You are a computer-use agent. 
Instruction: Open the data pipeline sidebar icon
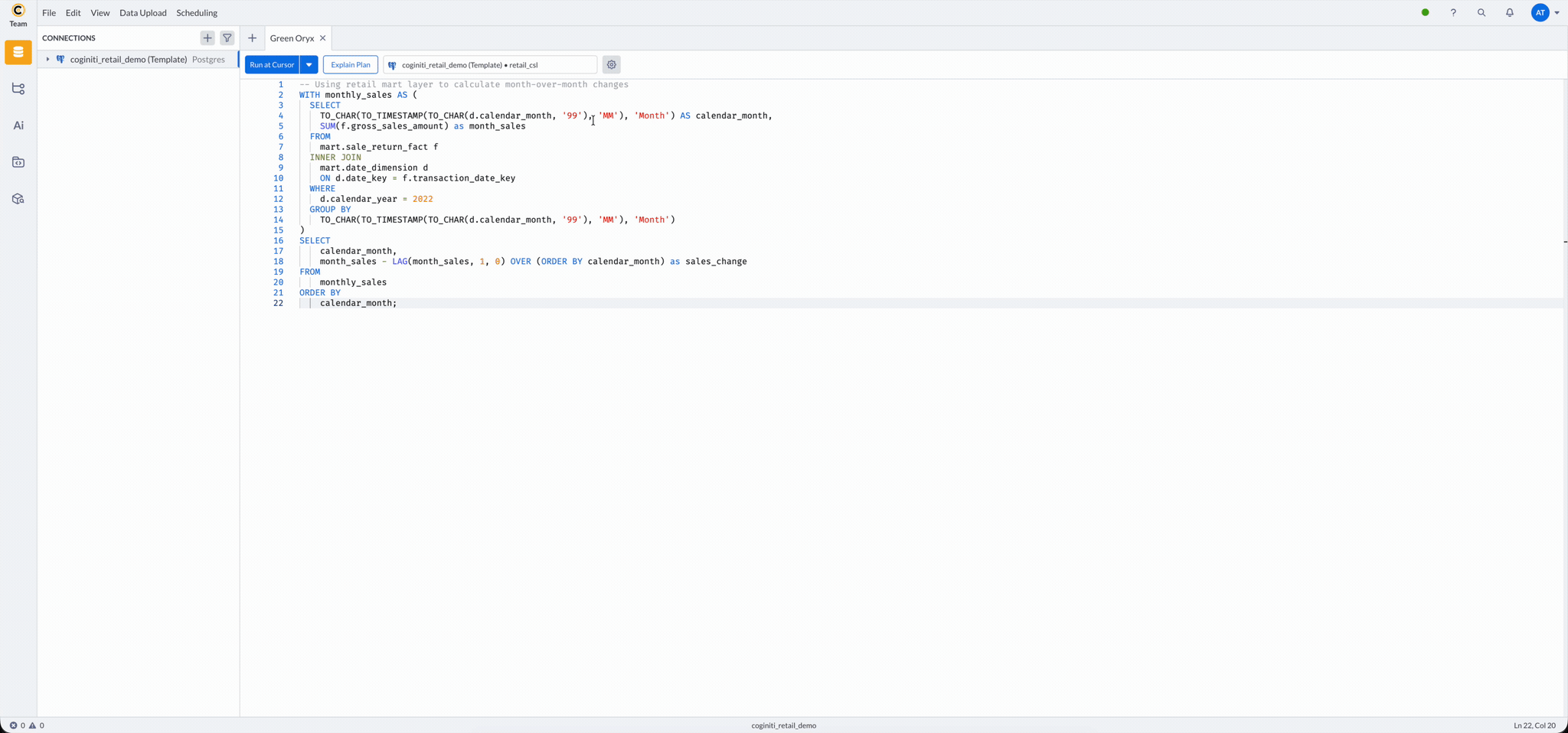pyautogui.click(x=18, y=89)
